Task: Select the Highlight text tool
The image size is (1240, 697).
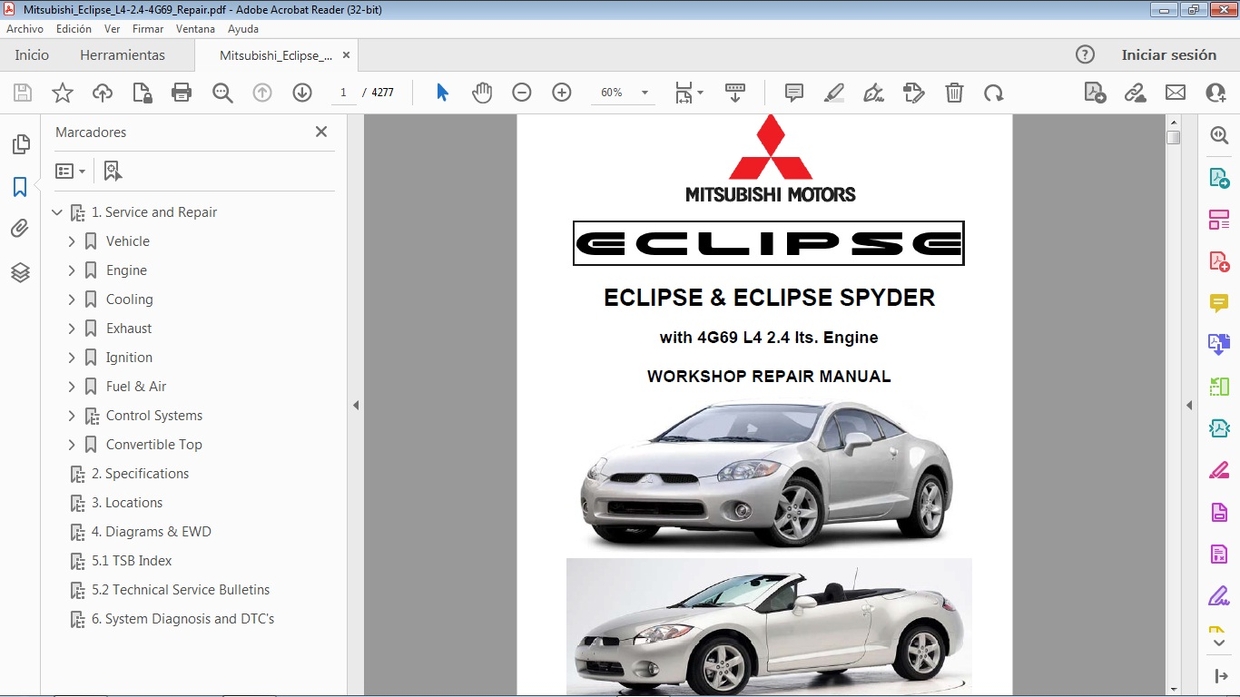Action: [834, 92]
